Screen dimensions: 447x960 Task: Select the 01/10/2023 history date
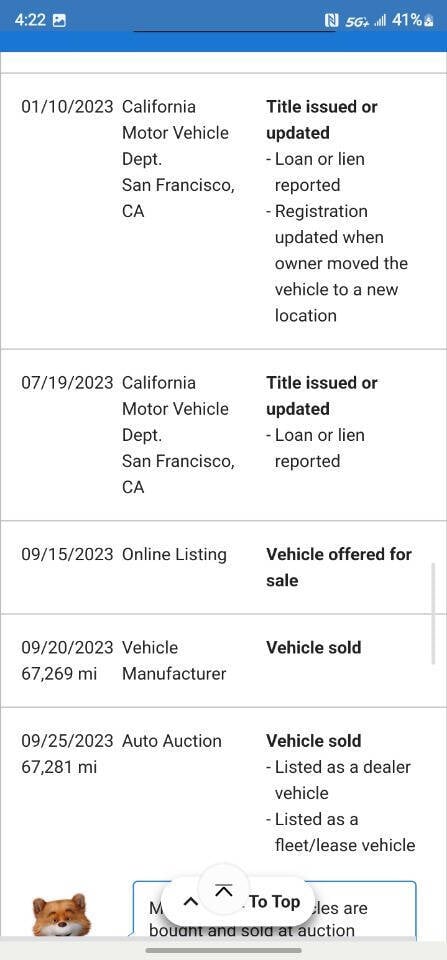coord(67,107)
